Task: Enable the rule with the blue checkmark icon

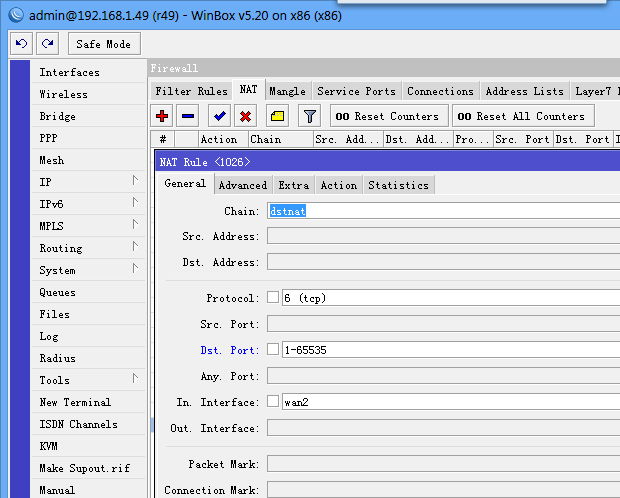Action: 220,116
